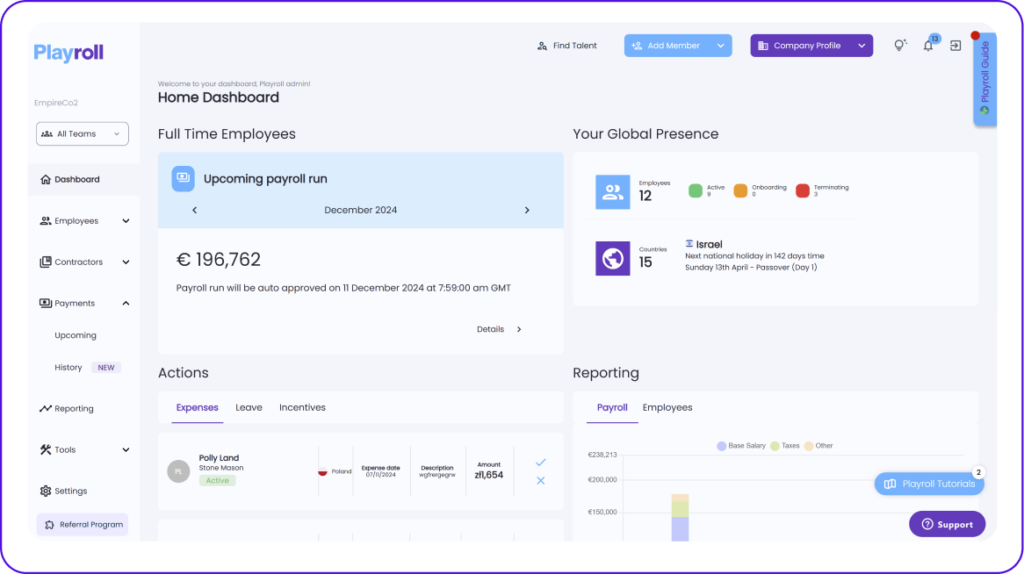
Task: Expand the Tools sidebar menu chevron
Action: click(125, 450)
